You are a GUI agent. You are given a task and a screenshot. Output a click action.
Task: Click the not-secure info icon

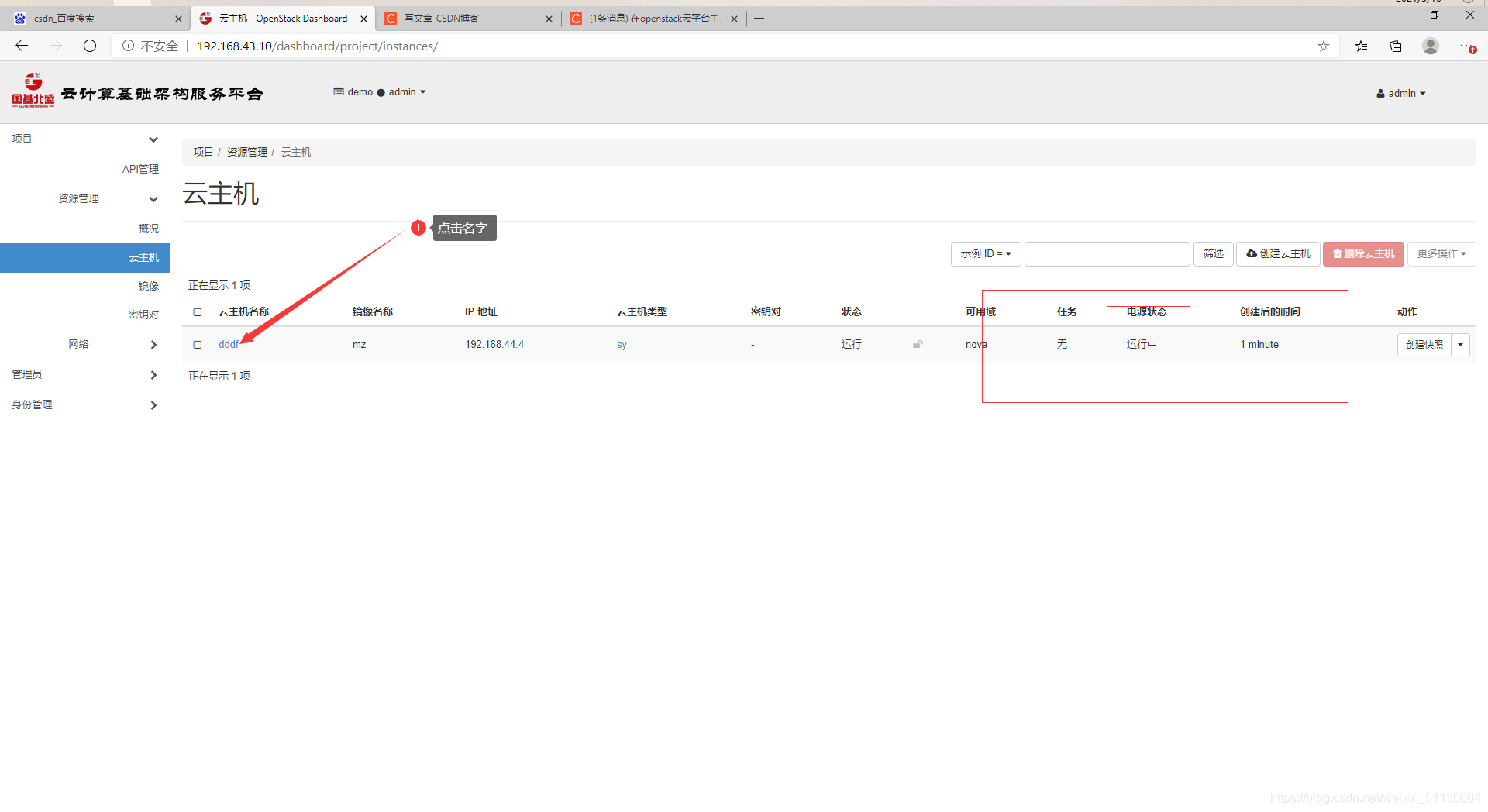[129, 46]
